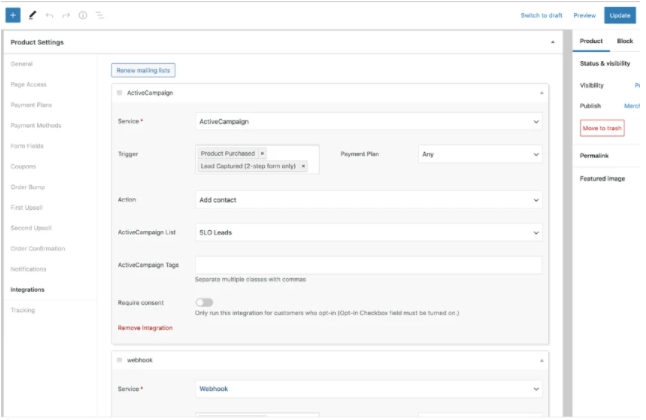646x420 pixels.
Task: Click the blue add block plus icon
Action: (13, 15)
